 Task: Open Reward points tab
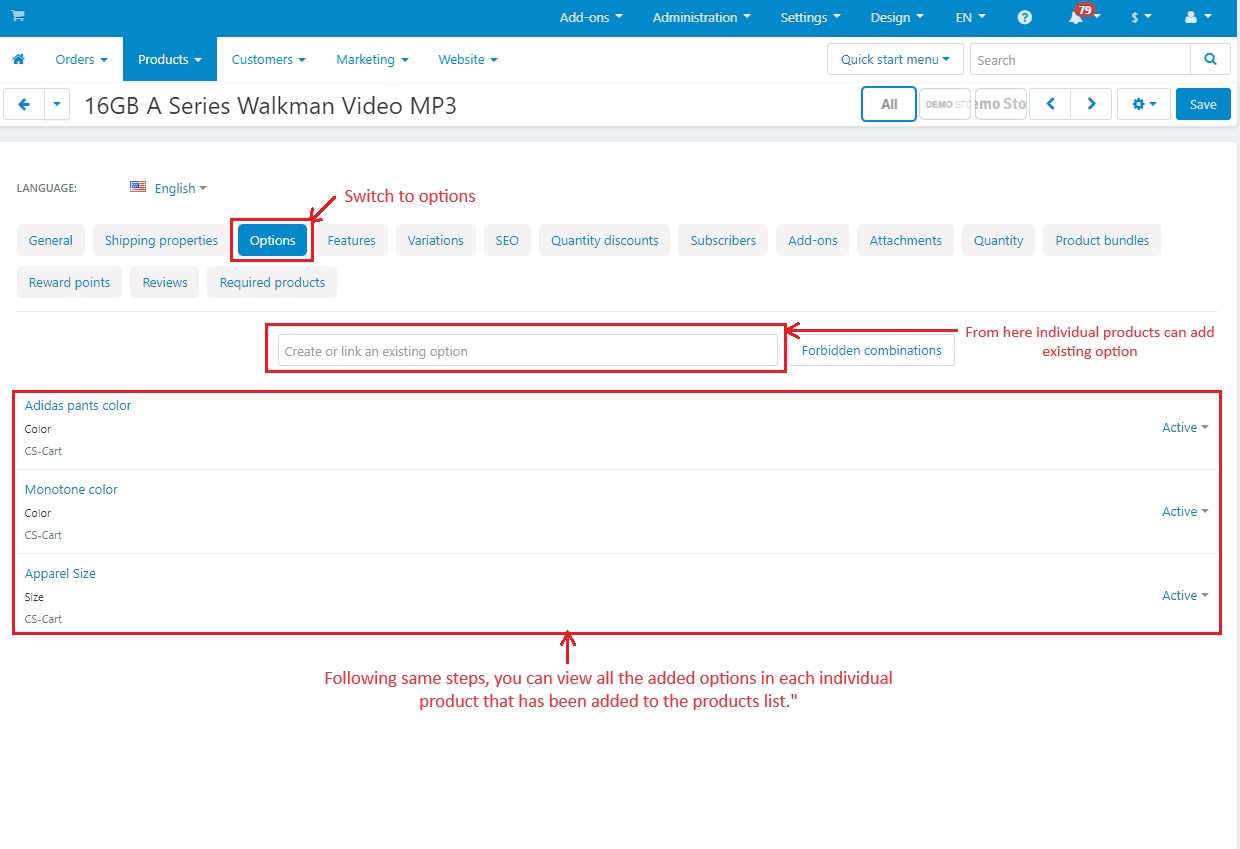[69, 282]
